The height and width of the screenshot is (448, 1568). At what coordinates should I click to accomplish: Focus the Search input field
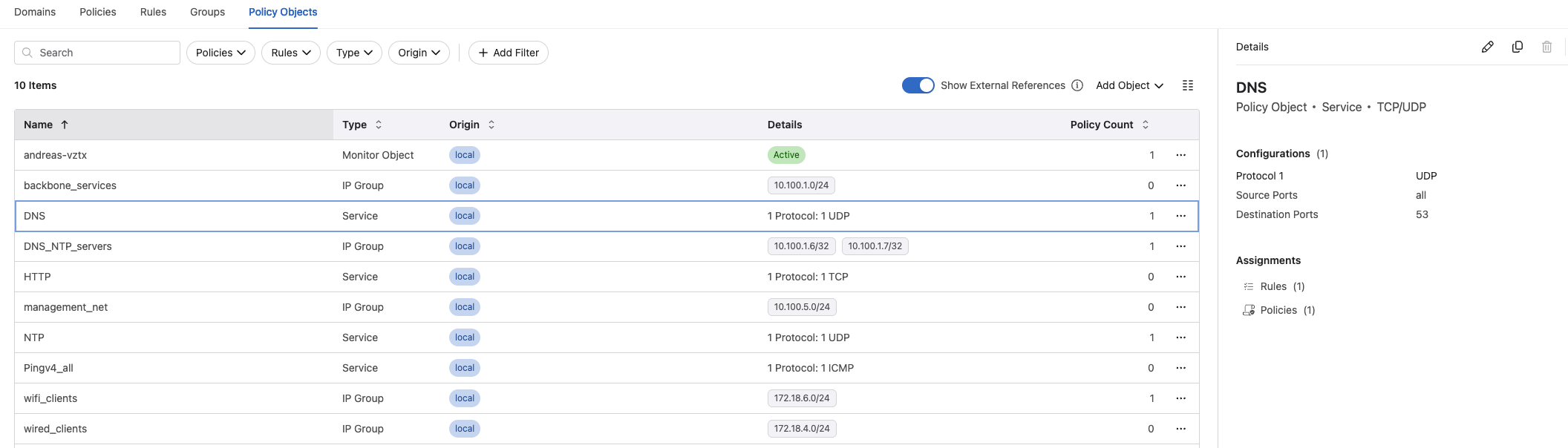tap(104, 53)
